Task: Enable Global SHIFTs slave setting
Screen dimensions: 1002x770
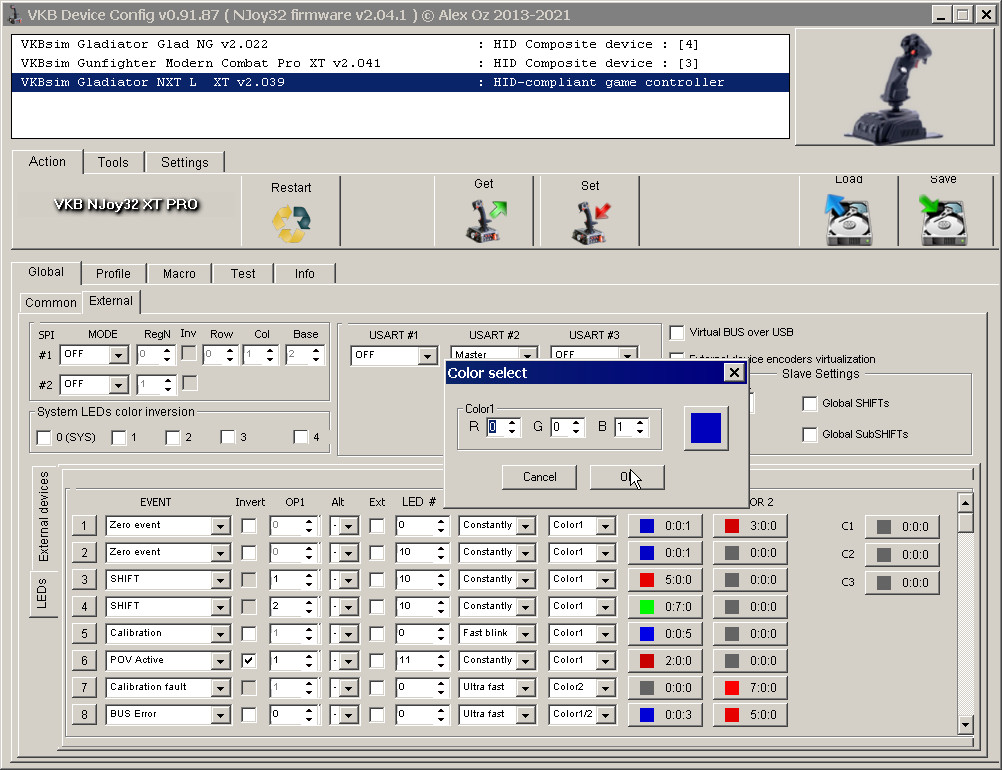Action: pyautogui.click(x=810, y=403)
